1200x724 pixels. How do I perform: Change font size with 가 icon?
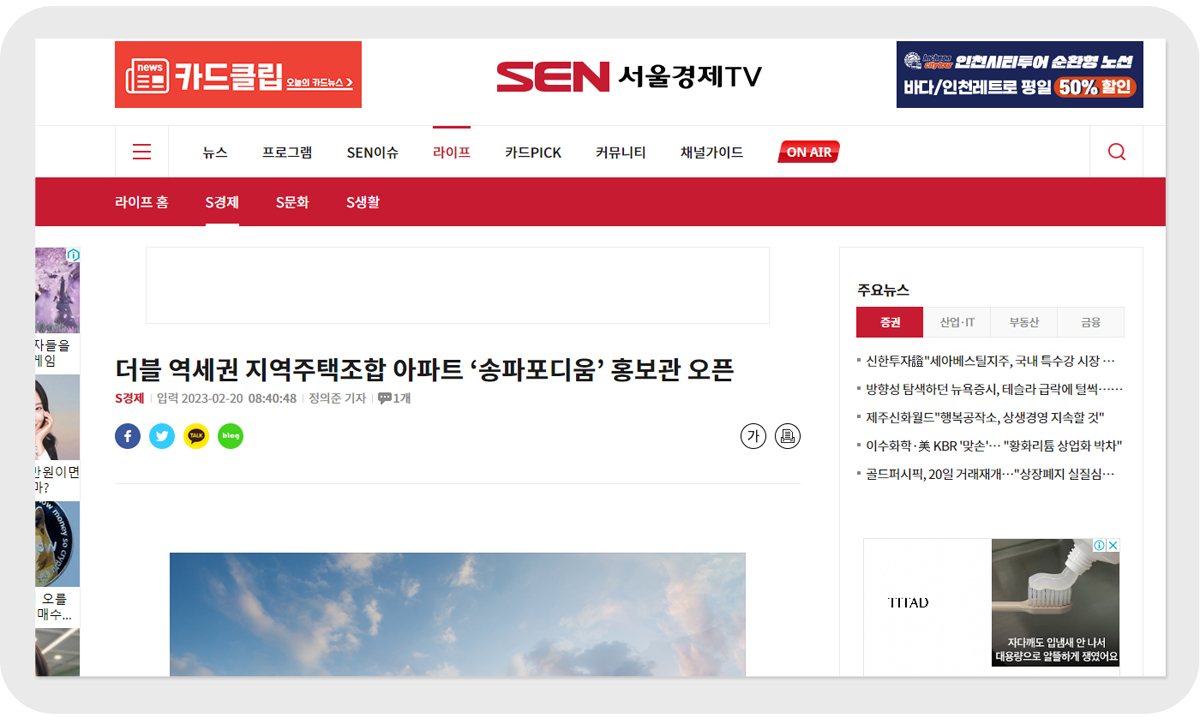[753, 436]
